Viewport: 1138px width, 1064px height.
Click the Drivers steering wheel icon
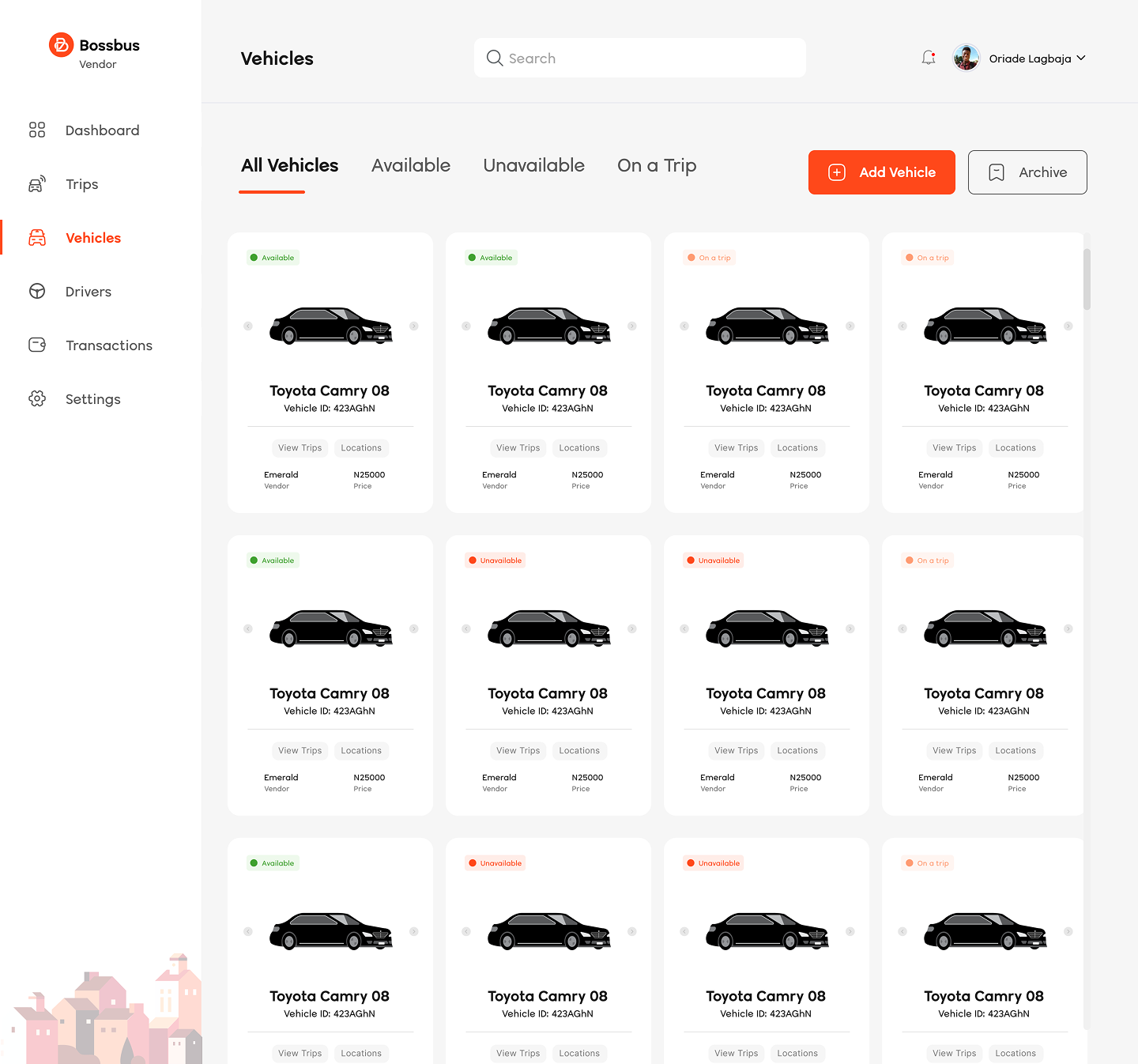(x=37, y=291)
